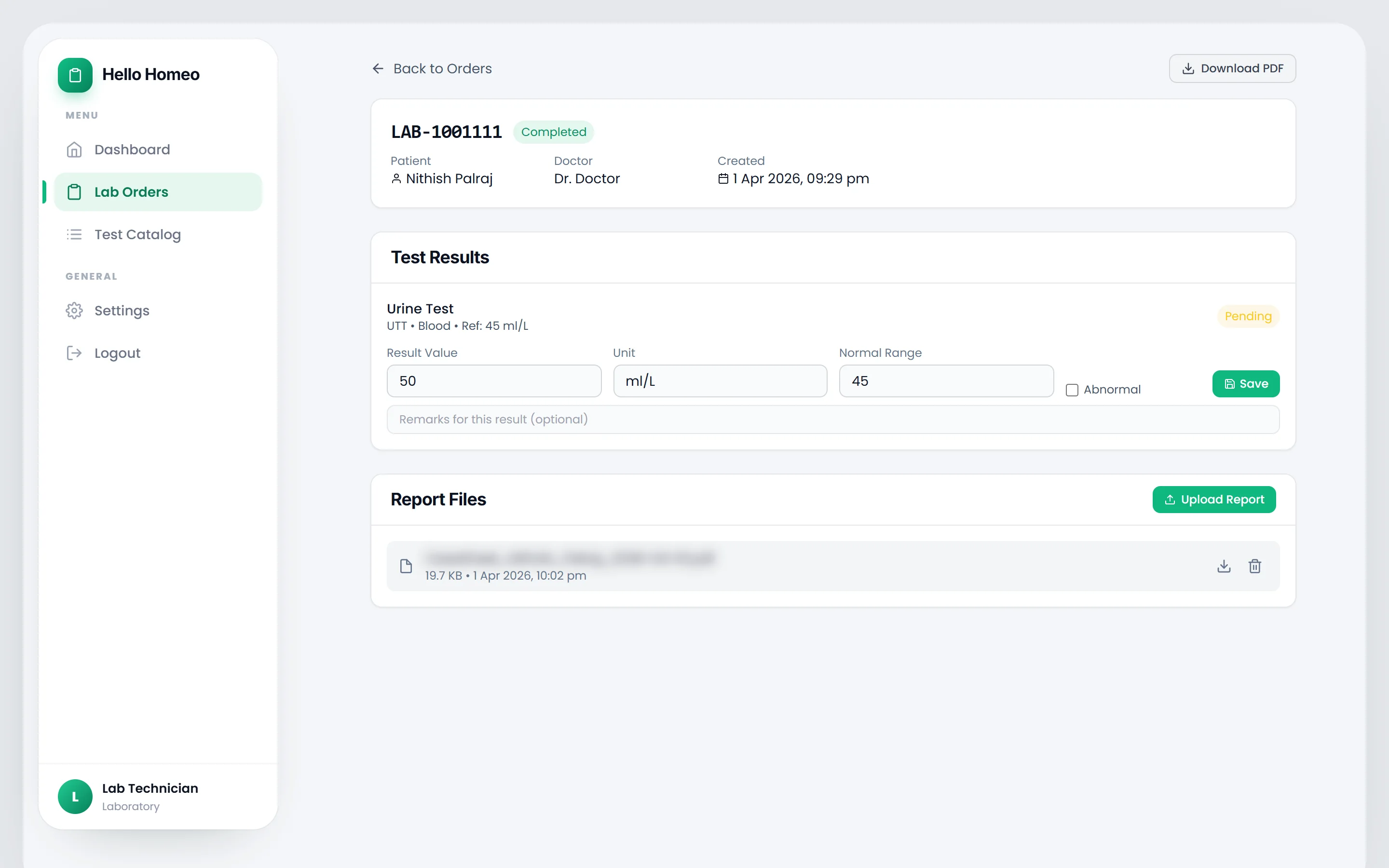Click the Test Catalog list icon
This screenshot has height=868, width=1389.
tap(74, 234)
